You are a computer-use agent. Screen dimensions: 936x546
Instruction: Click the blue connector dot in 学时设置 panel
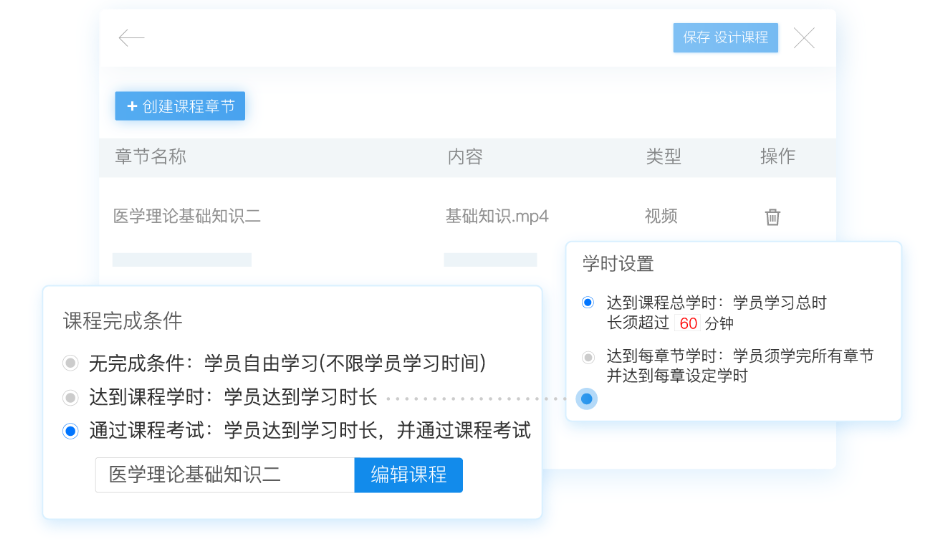[x=587, y=399]
